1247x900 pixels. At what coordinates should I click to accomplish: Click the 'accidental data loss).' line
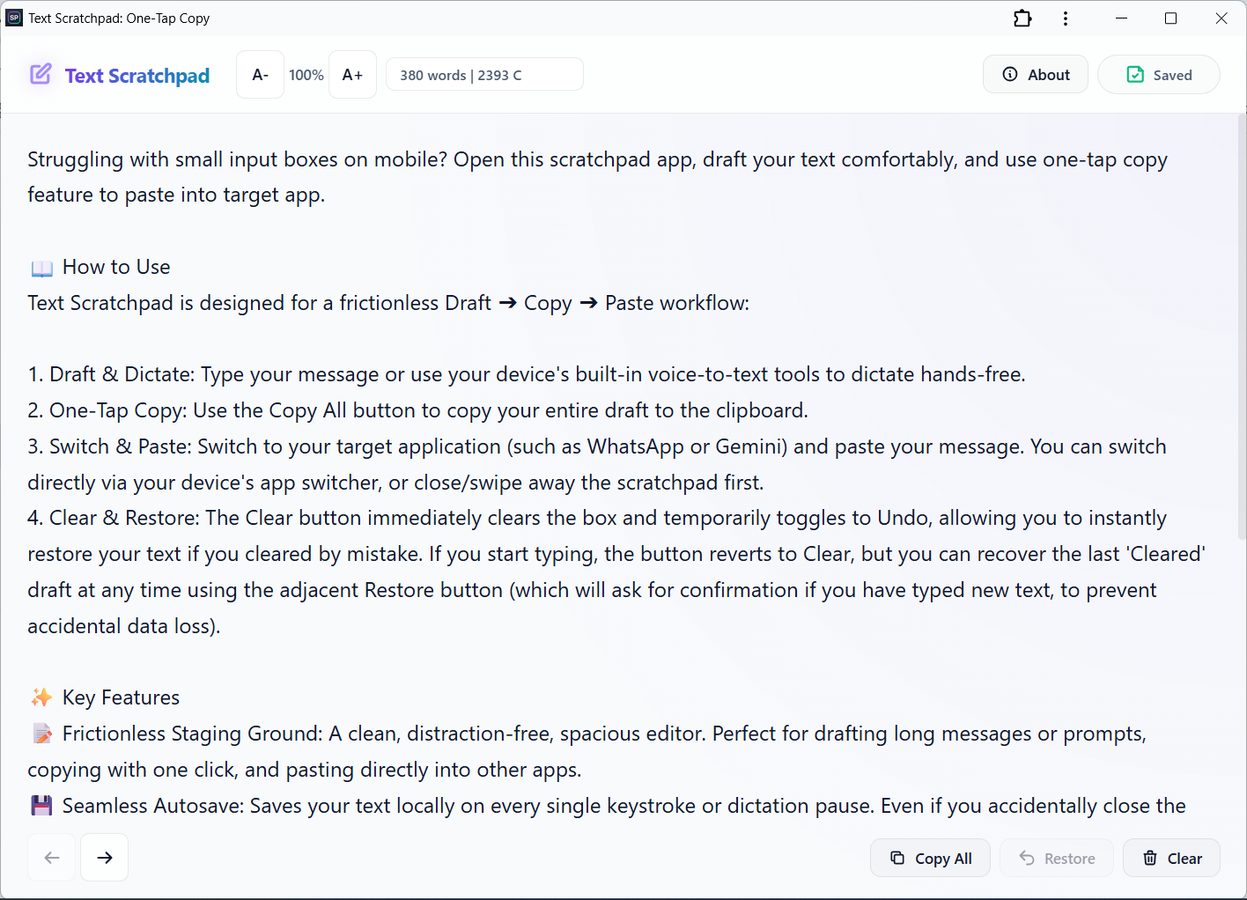coord(124,626)
